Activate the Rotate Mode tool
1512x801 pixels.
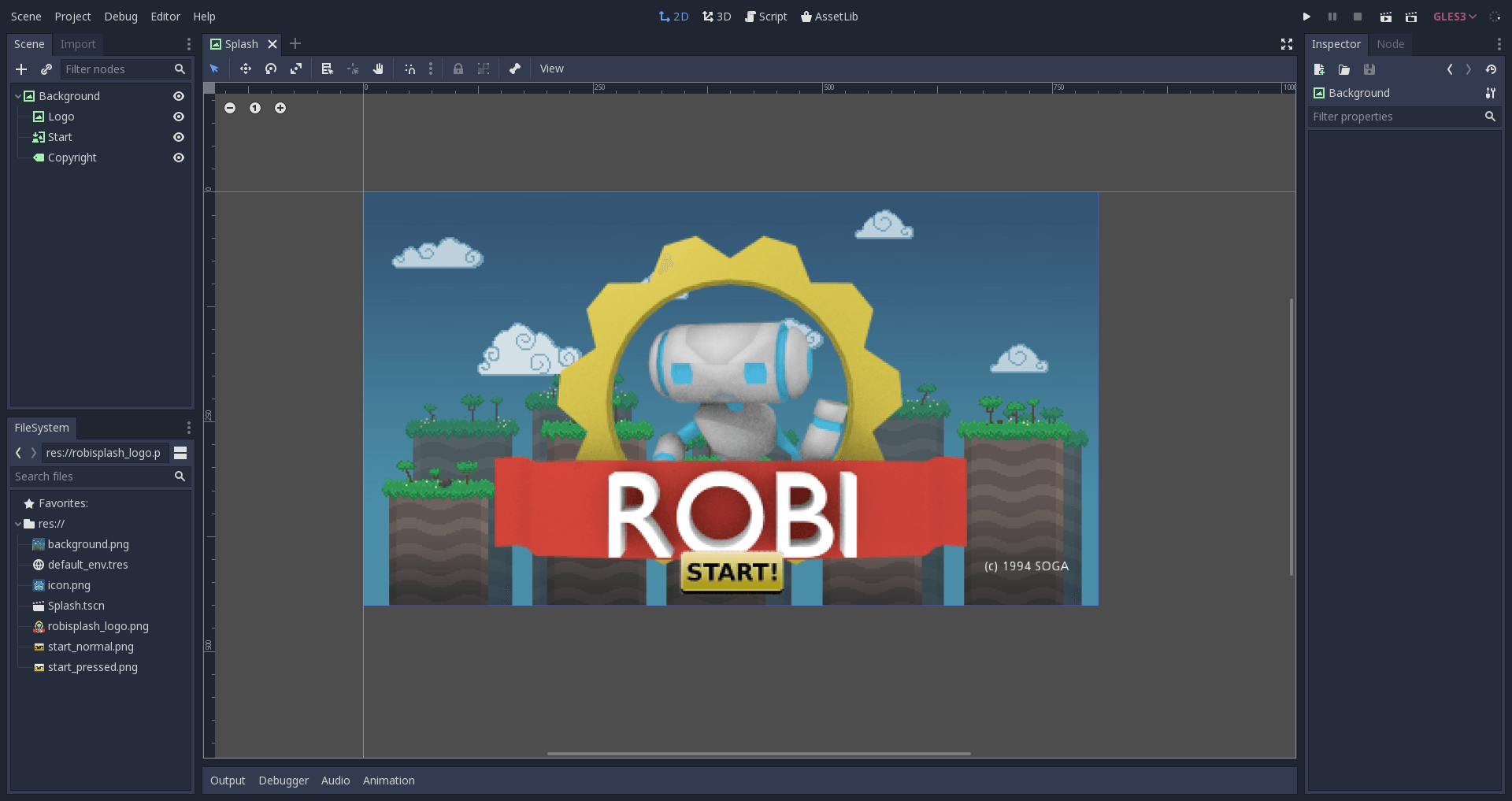pyautogui.click(x=271, y=69)
